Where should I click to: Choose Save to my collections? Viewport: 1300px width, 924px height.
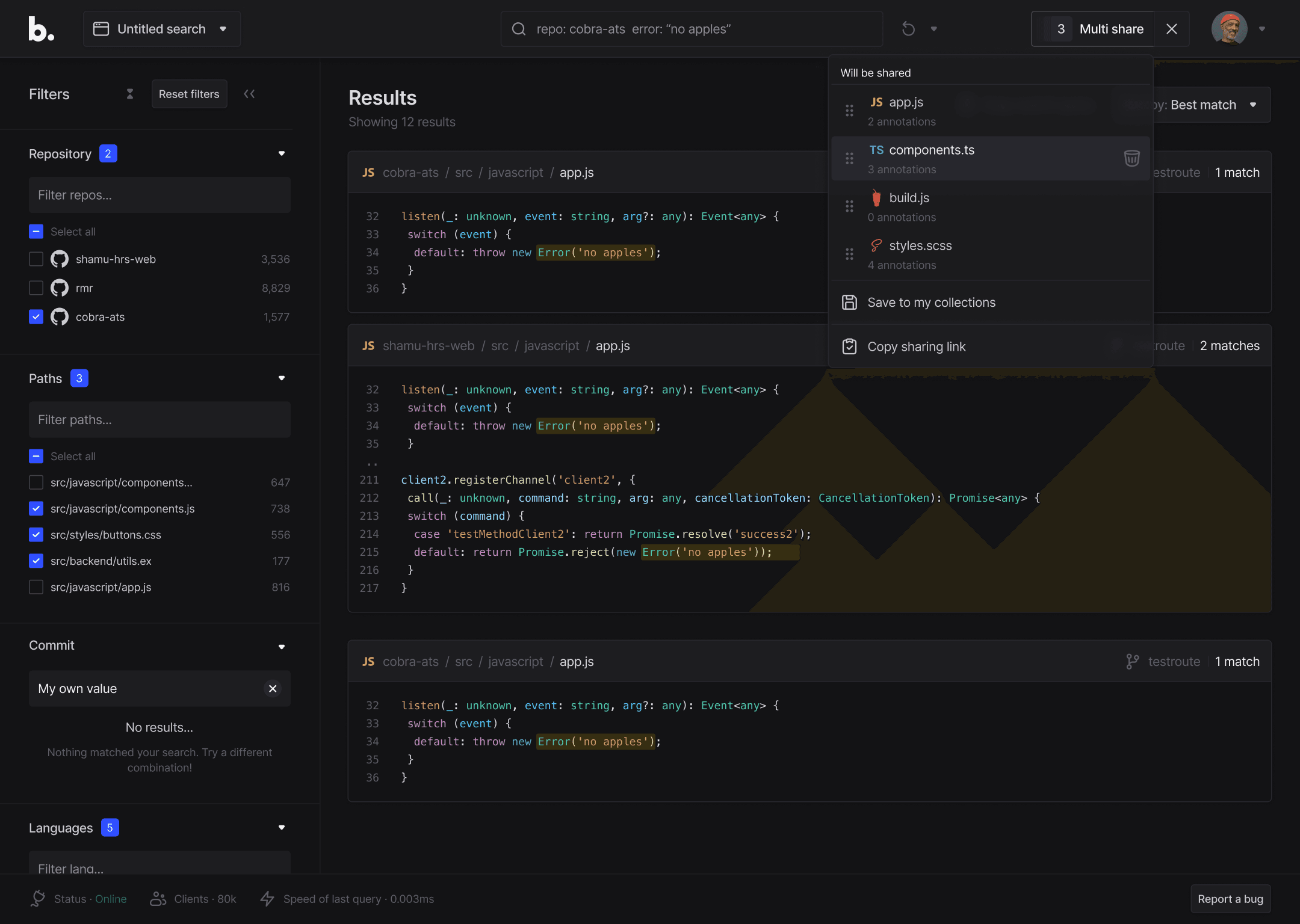991,303
